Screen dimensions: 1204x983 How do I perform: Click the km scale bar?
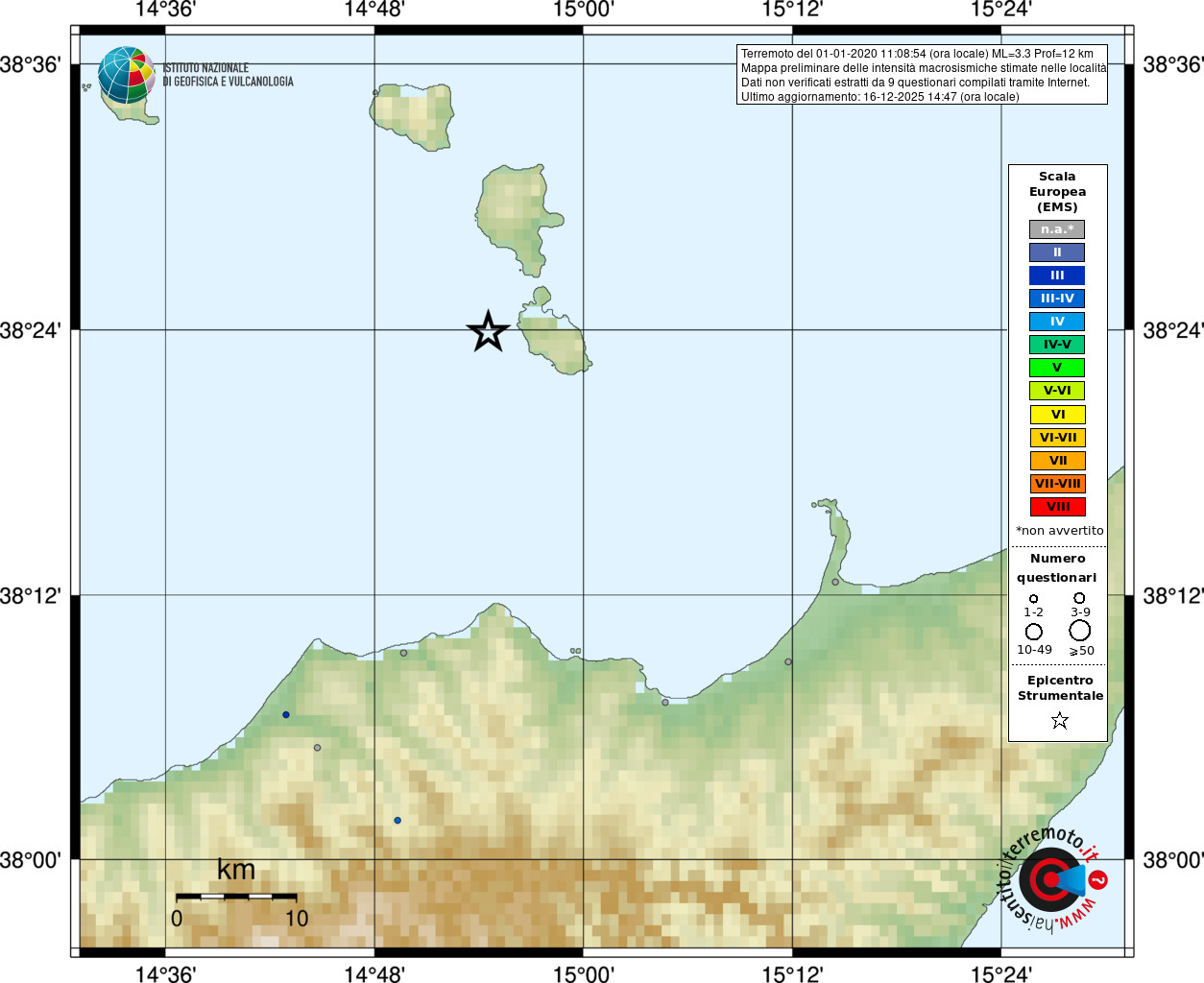pyautogui.click(x=236, y=897)
